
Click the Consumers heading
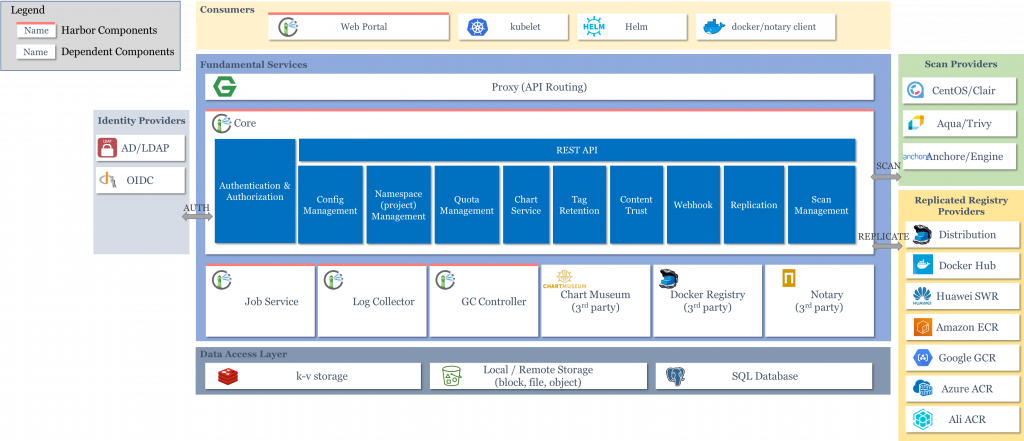(227, 10)
